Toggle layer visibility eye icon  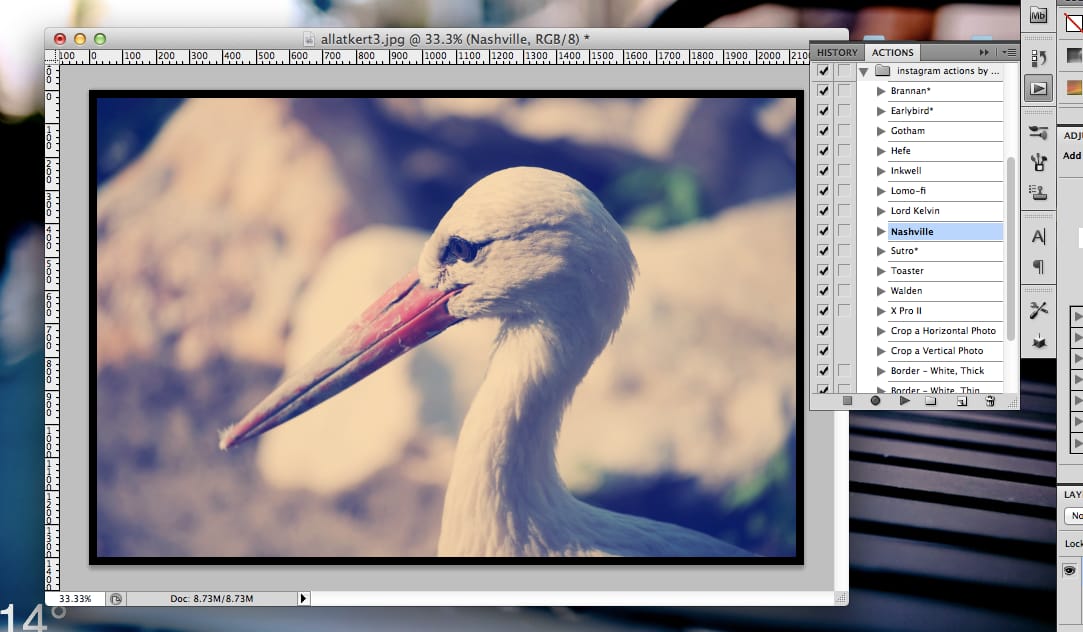pos(1070,571)
